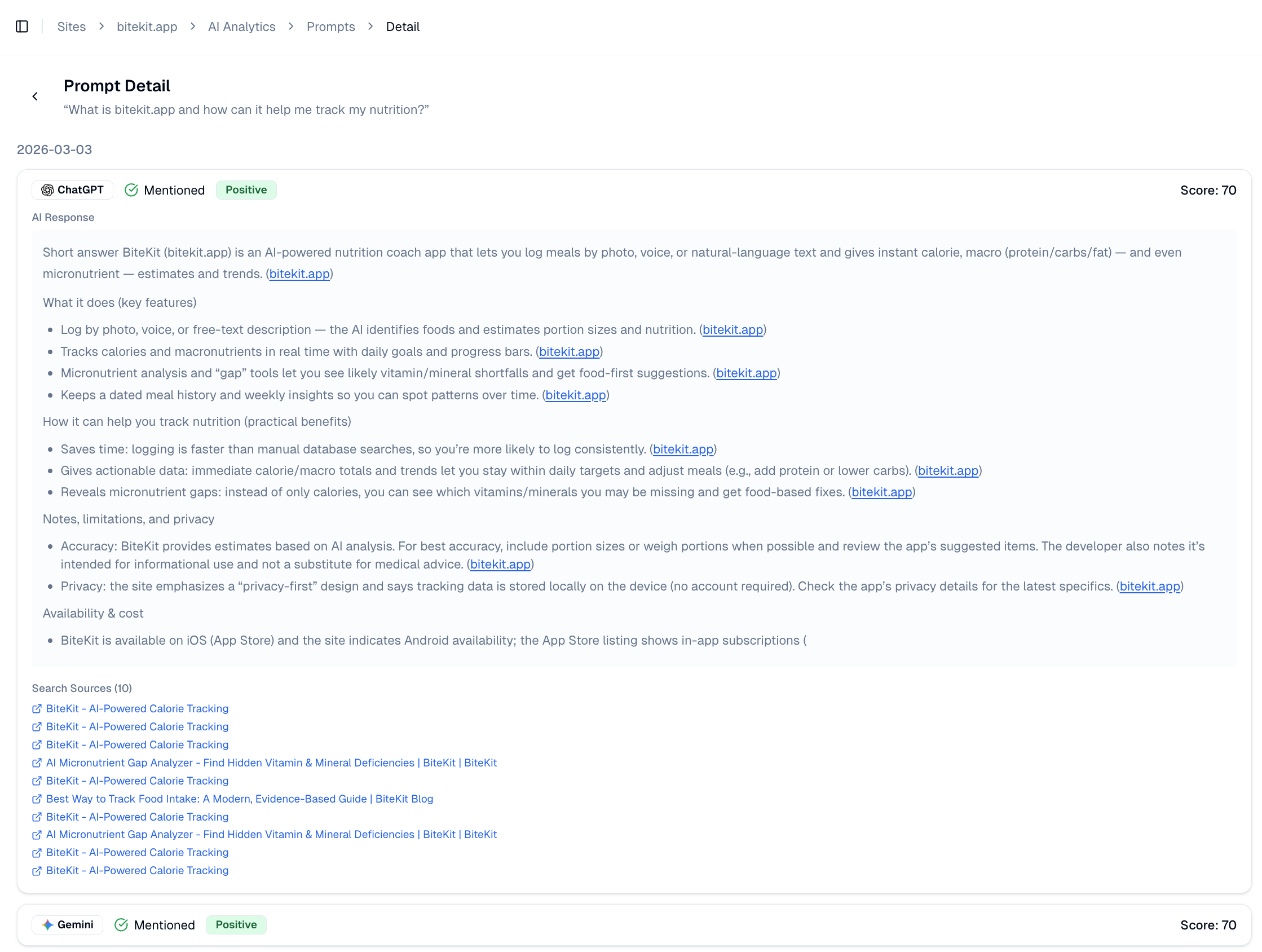Toggle the sidebar panel
The height and width of the screenshot is (952, 1262).
coord(21,27)
